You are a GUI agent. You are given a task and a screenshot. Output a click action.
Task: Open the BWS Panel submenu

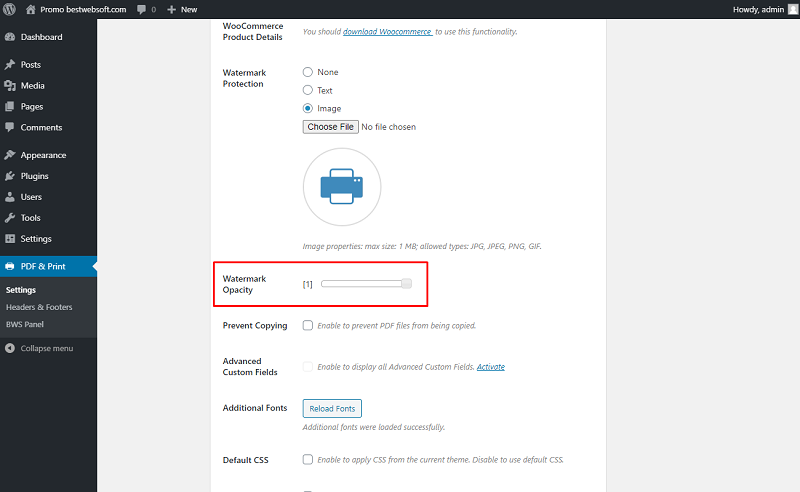click(24, 324)
